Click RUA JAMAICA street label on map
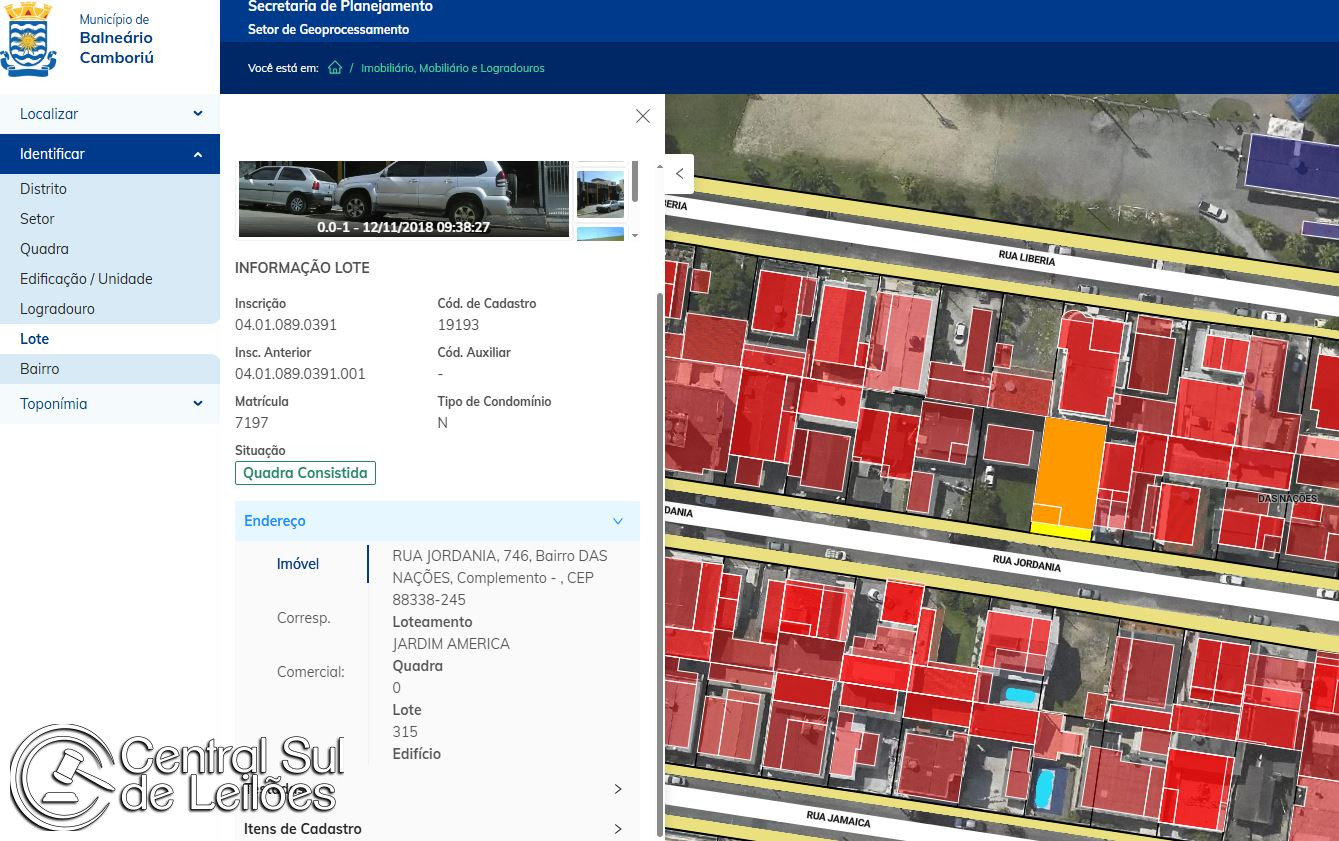 [838, 820]
